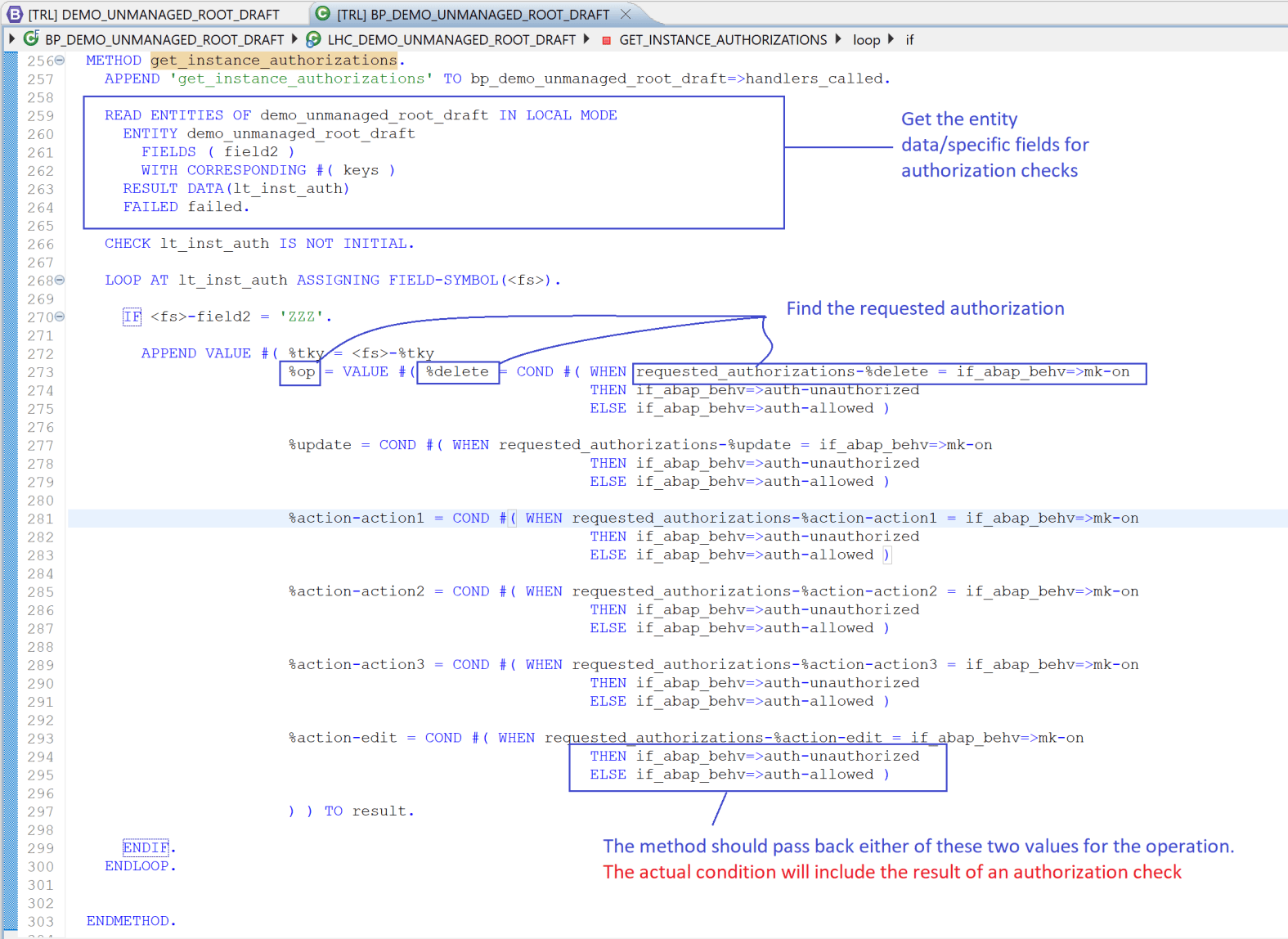Expand dropdown arrow after LHC_DEMO_UNMANAGED_ROOT_DRAFT breadcrumb

[x=586, y=38]
